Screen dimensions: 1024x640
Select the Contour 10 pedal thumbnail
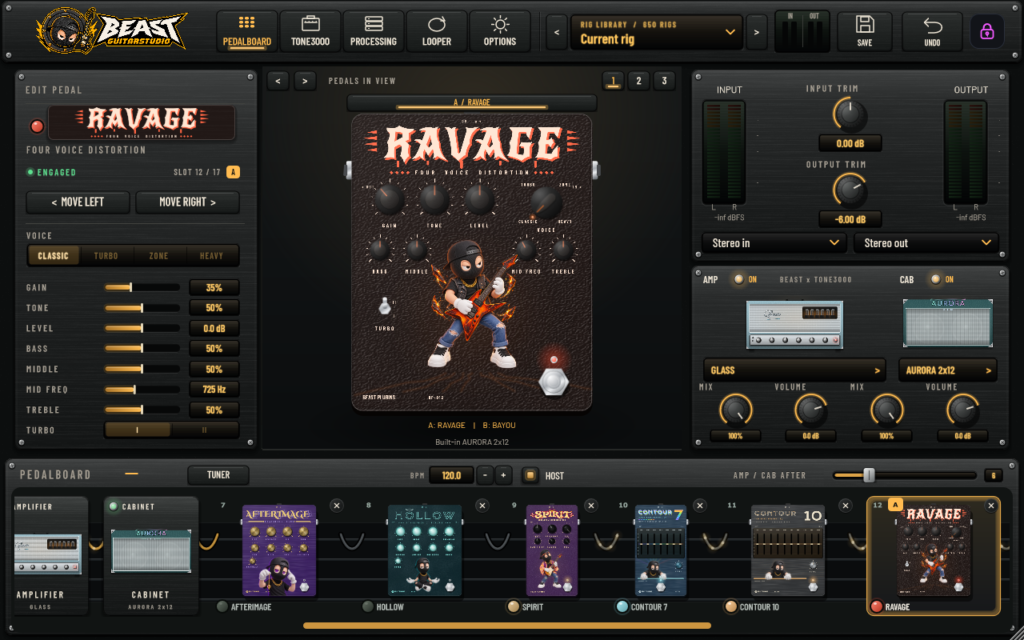[788, 551]
